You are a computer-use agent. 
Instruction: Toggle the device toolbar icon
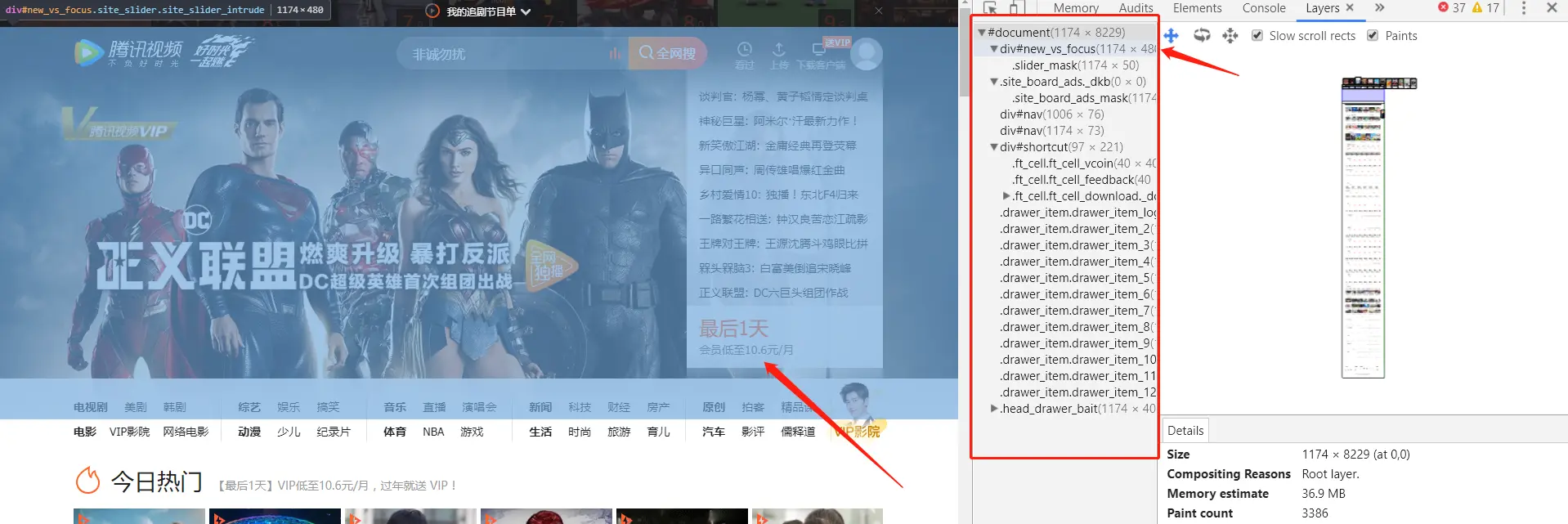1015,7
